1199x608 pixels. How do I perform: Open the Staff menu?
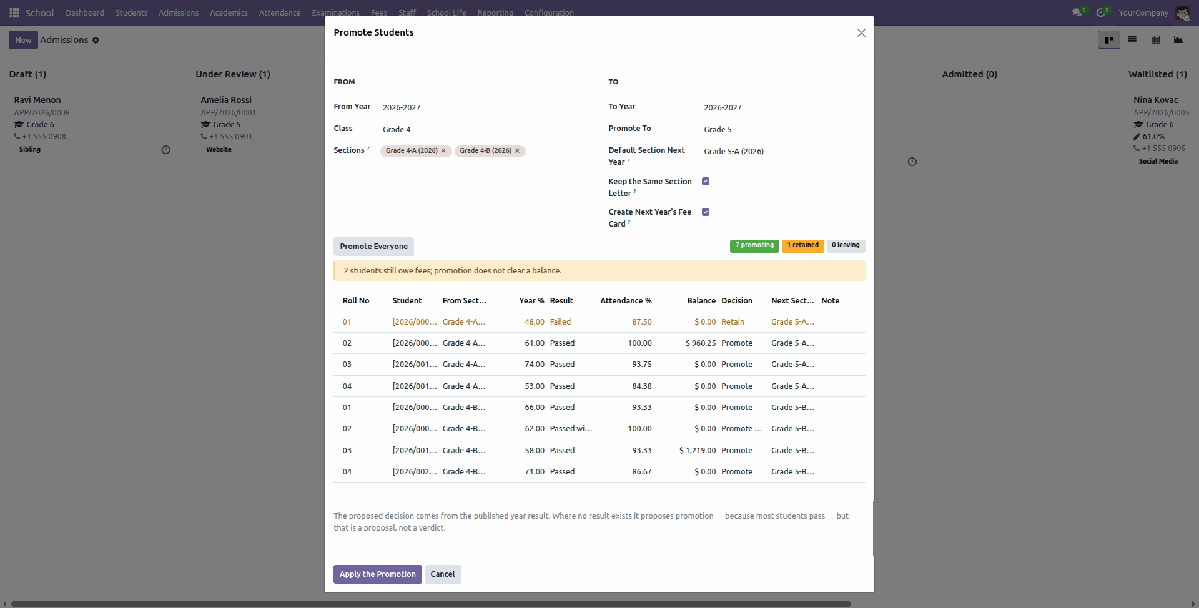tap(407, 13)
